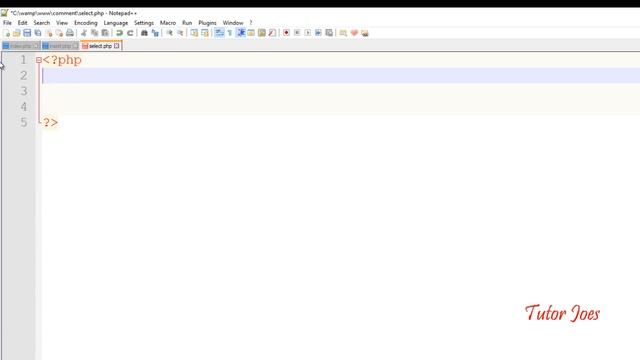This screenshot has width=640, height=360.
Task: Save the file with the Save icon
Action: [x=27, y=33]
